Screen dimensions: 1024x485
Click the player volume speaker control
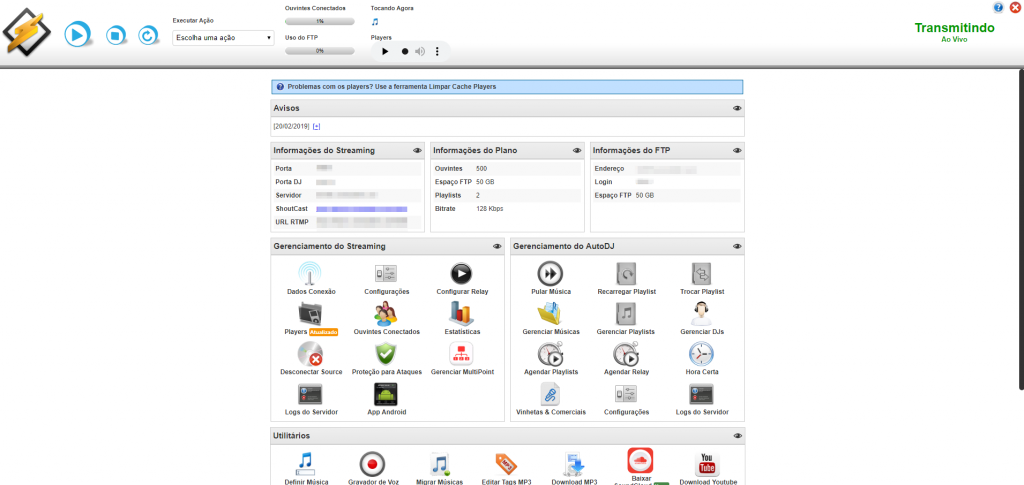click(420, 51)
